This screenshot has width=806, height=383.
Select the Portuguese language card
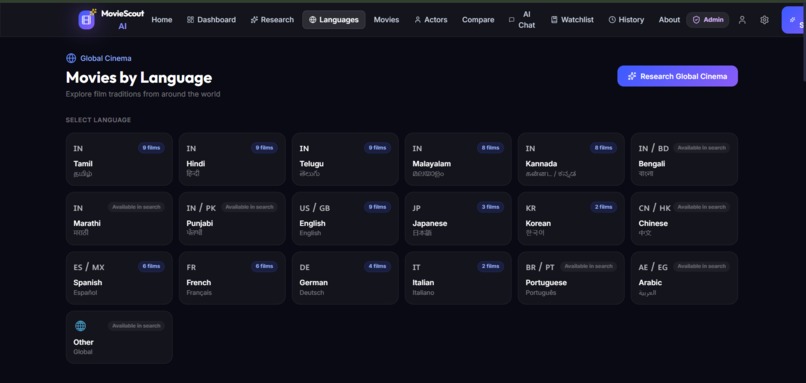click(x=571, y=278)
